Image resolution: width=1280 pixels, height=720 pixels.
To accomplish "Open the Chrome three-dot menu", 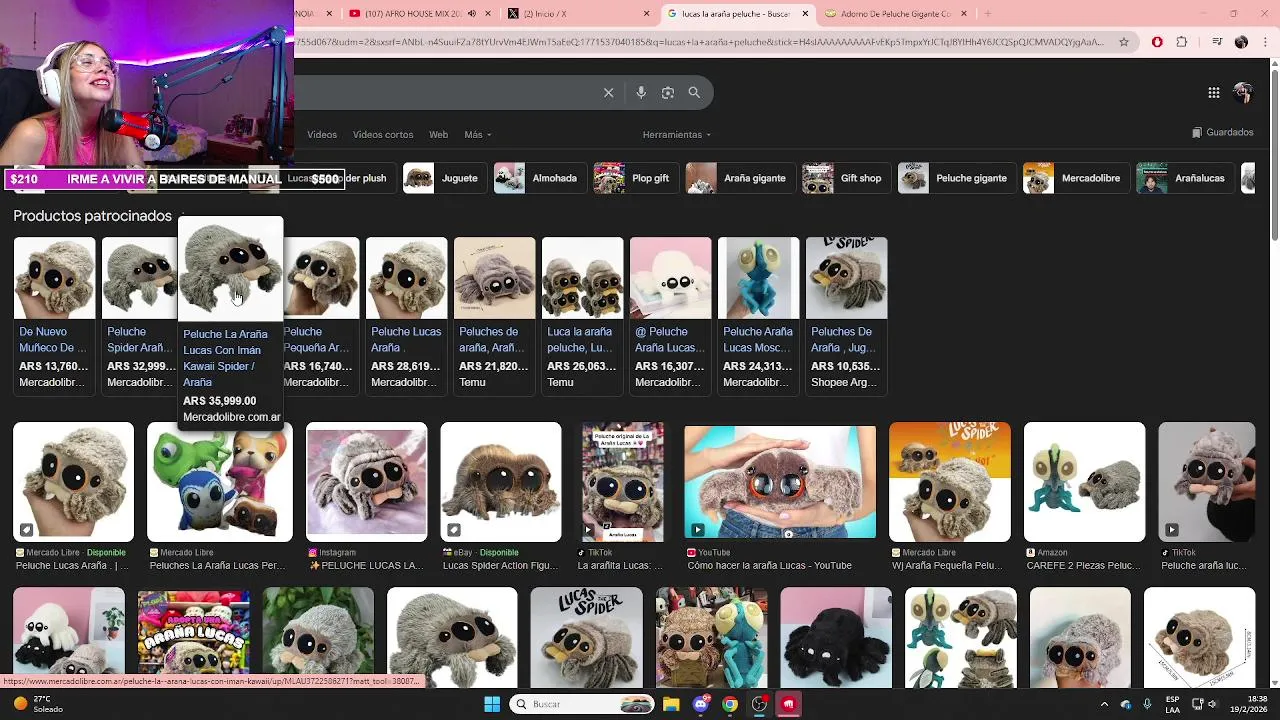I will pyautogui.click(x=1265, y=42).
